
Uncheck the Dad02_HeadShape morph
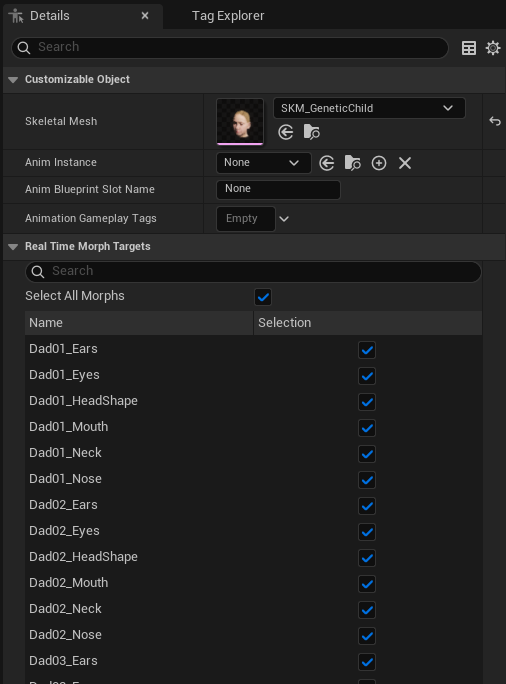(367, 558)
